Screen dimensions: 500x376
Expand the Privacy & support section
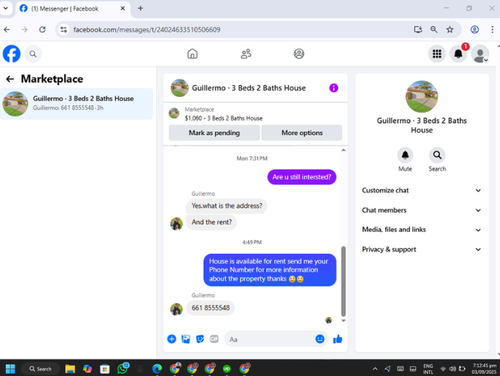422,249
